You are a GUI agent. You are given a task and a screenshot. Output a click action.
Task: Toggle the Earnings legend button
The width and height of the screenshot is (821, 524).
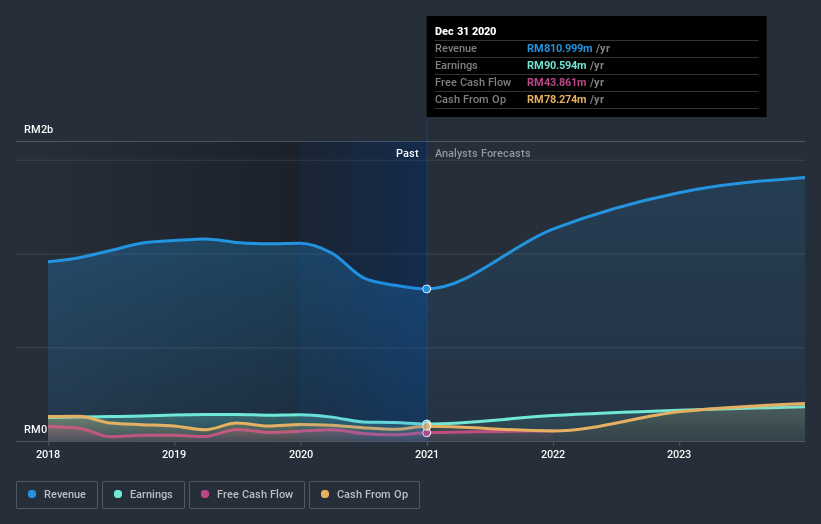point(143,495)
